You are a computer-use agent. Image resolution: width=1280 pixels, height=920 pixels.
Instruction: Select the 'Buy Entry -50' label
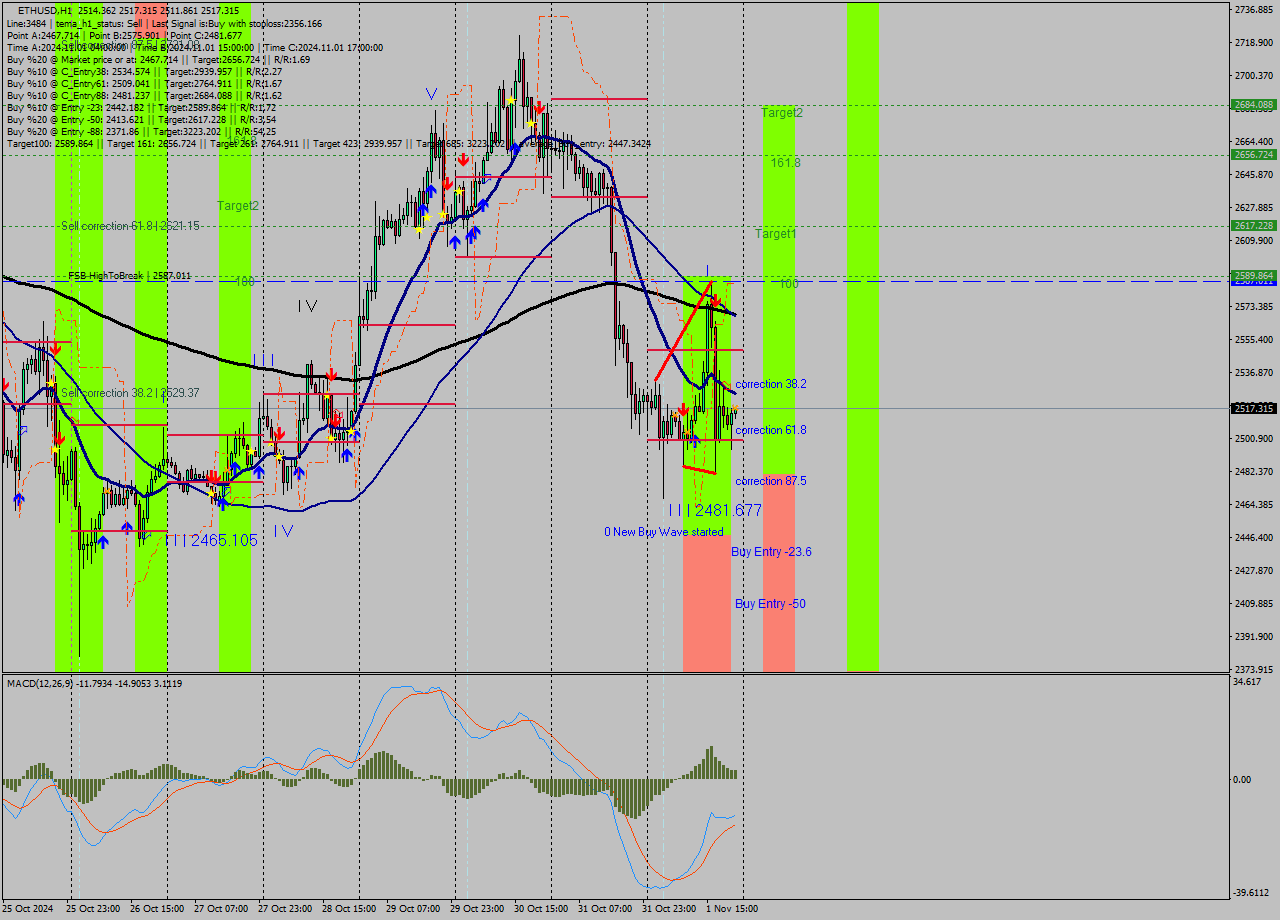tap(770, 604)
